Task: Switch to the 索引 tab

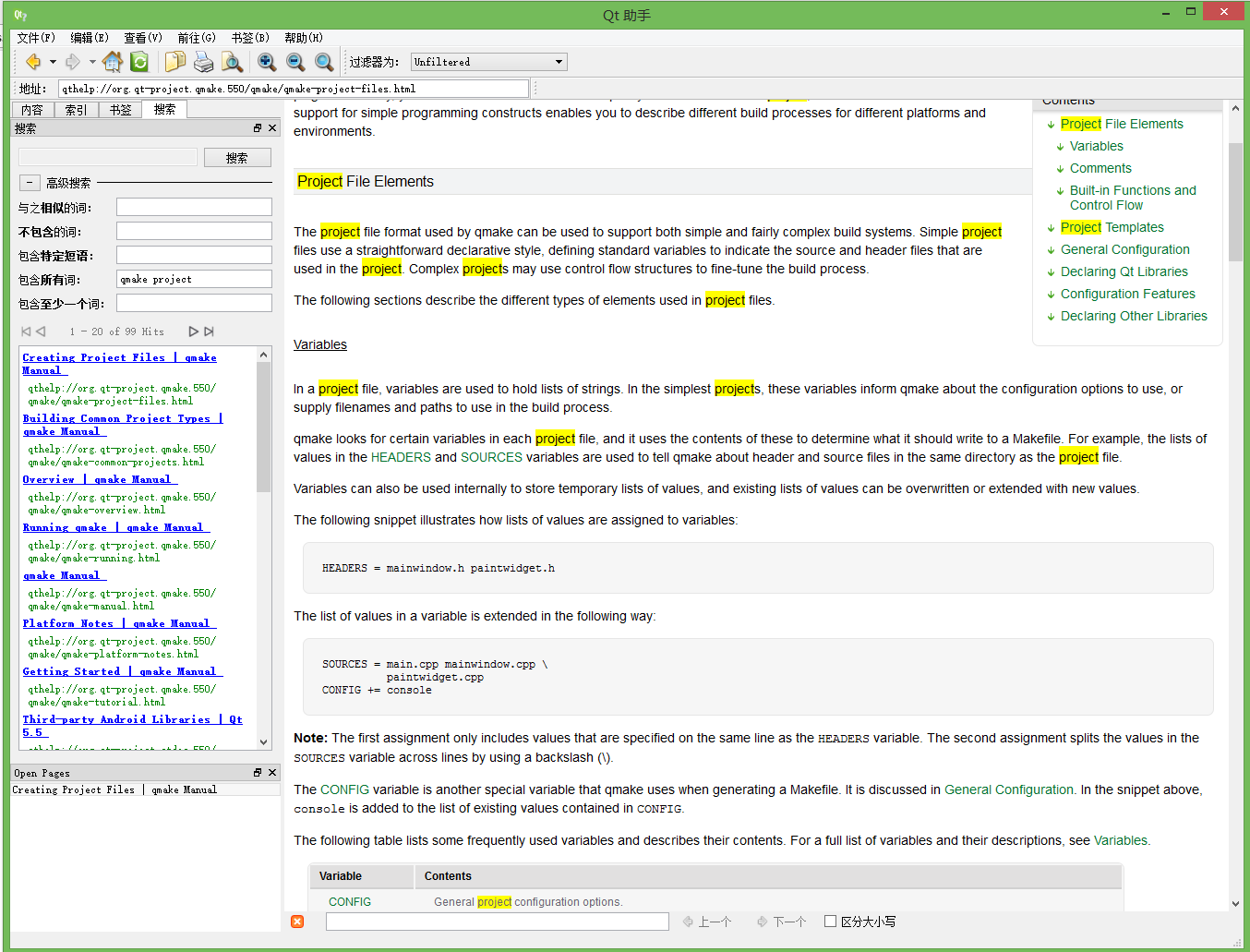Action: (77, 110)
